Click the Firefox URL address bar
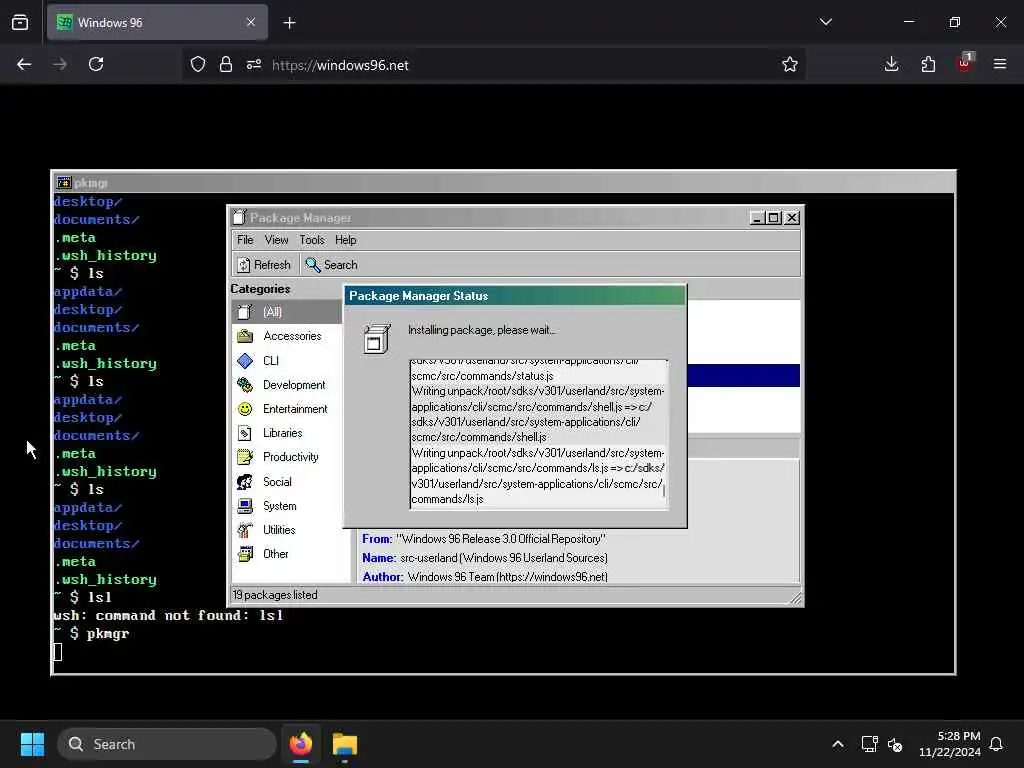The image size is (1024, 768). click(493, 65)
